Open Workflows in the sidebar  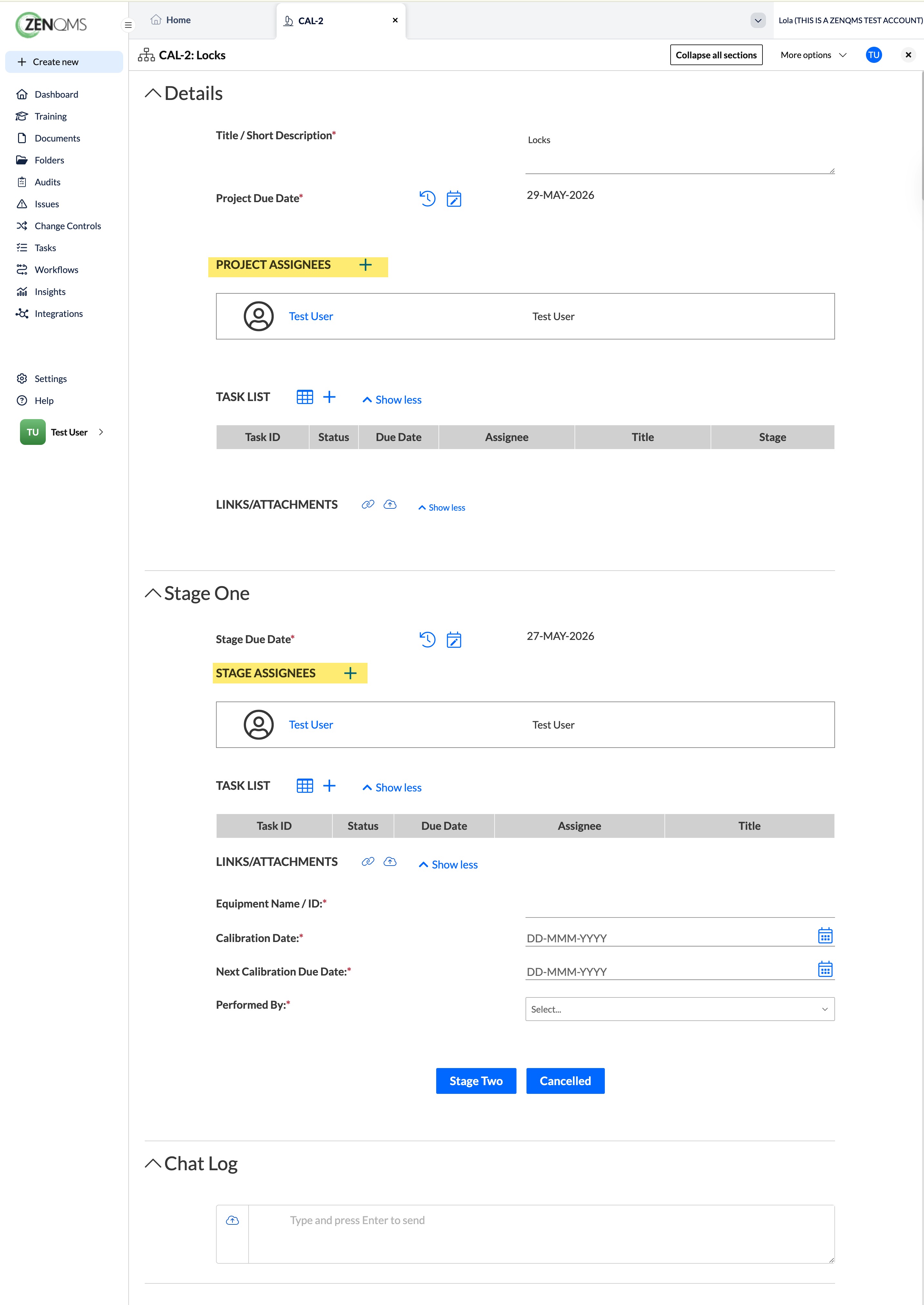coord(56,270)
